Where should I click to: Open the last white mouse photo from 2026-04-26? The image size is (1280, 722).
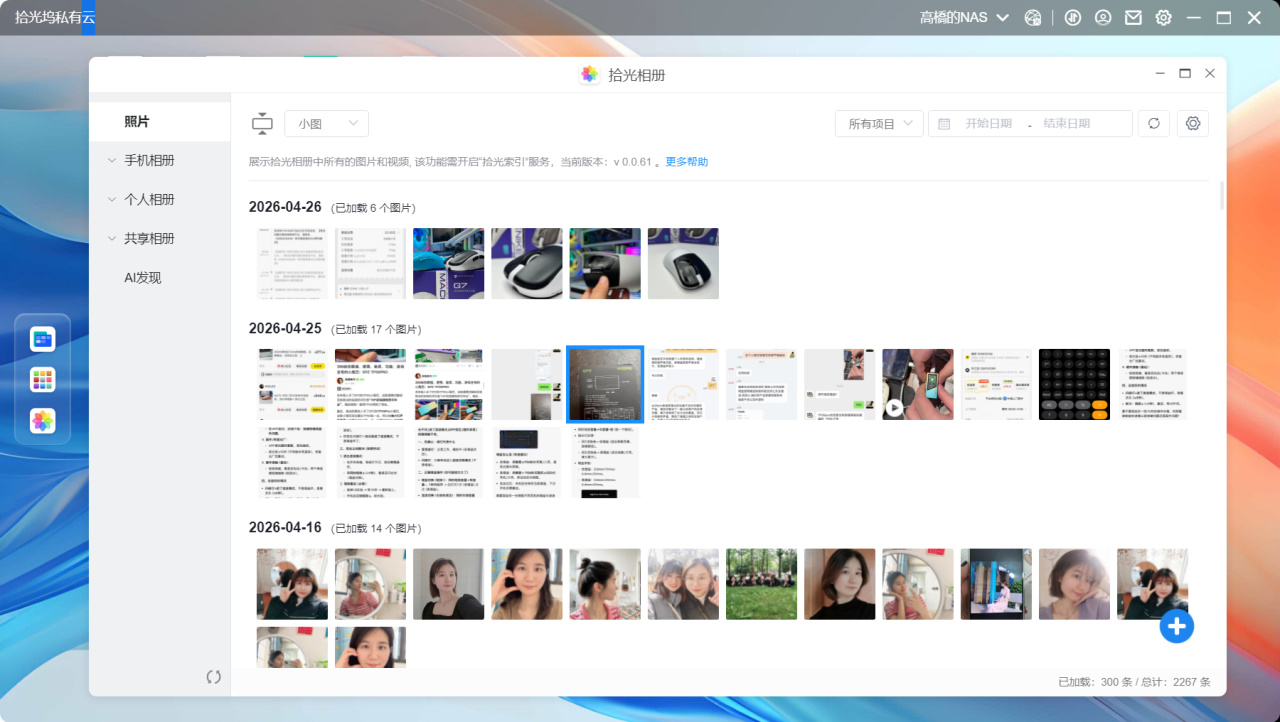[x=683, y=263]
